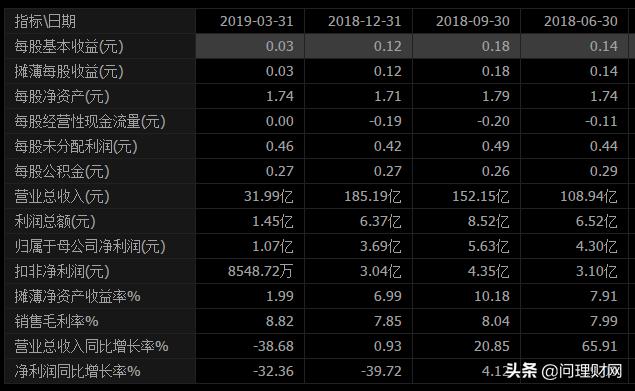Click the 2018-06-30 column header
635x391 pixels.
[x=581, y=21]
